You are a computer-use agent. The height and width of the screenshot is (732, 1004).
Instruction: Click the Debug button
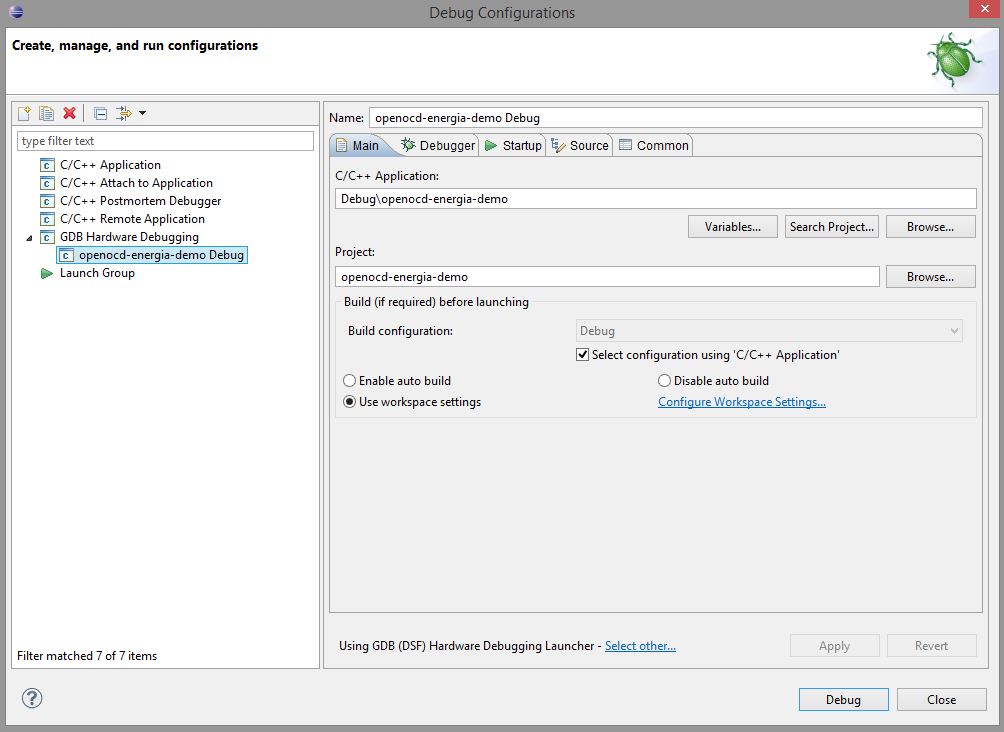843,699
